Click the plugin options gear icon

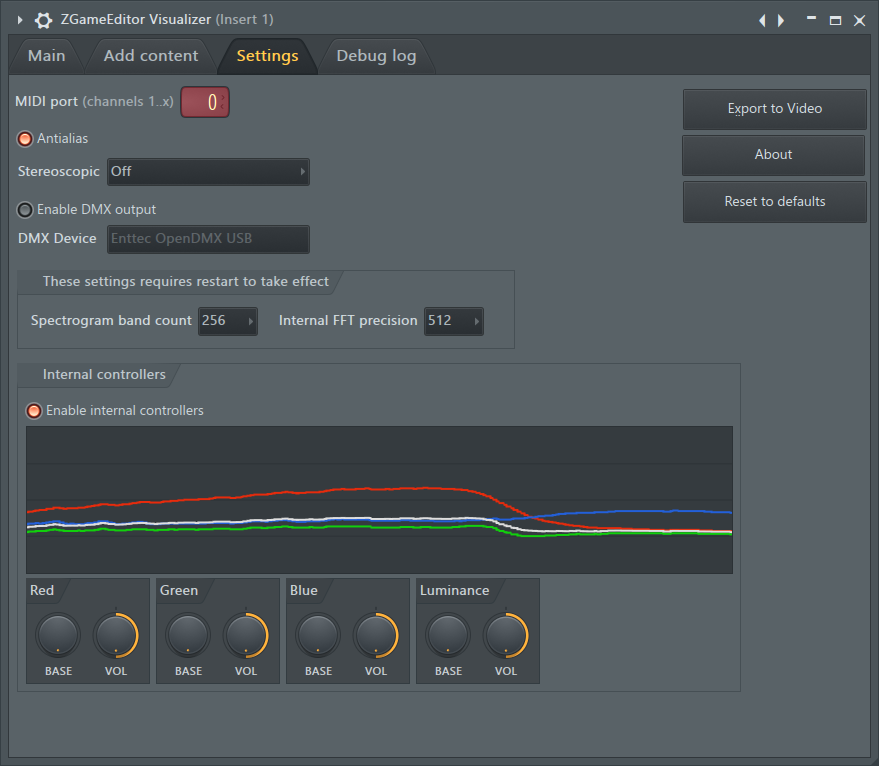coord(43,20)
